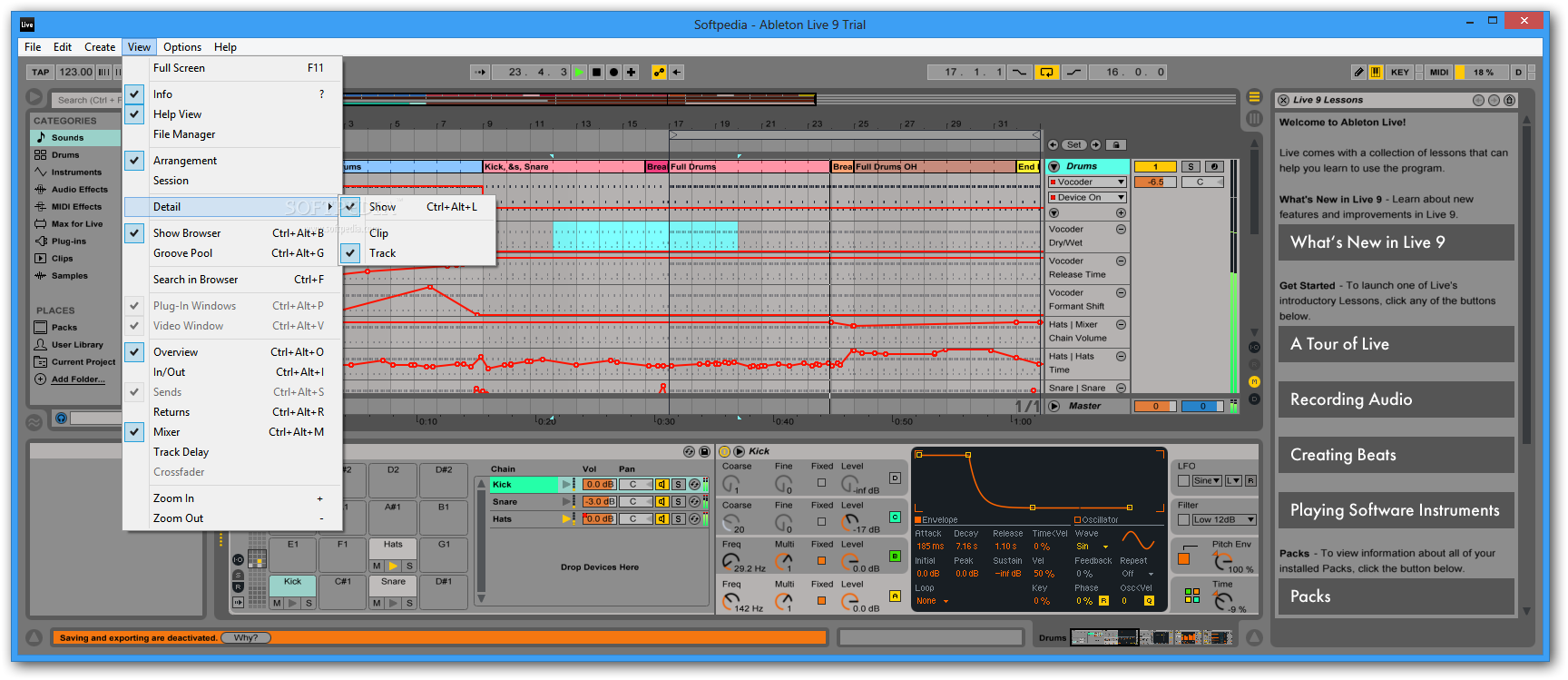Toggle Filter on switch
The height and width of the screenshot is (680, 1568).
(1183, 519)
